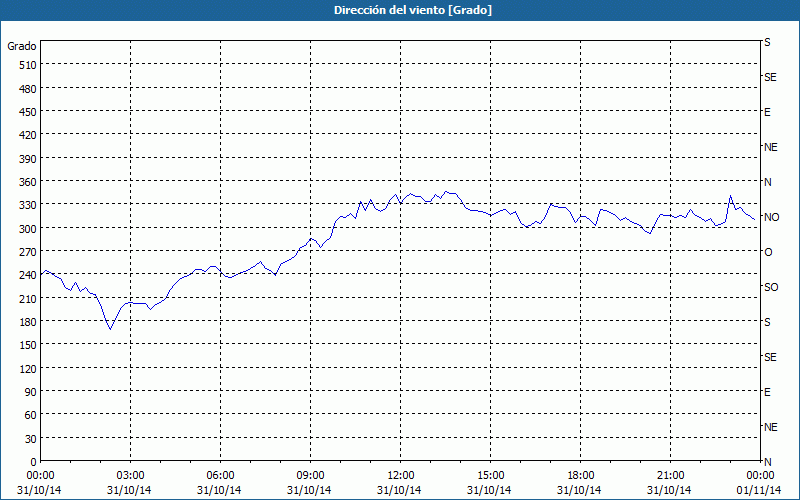Click the wind line's sharp peak before midnight
The height and width of the screenshot is (500, 800).
tap(731, 195)
